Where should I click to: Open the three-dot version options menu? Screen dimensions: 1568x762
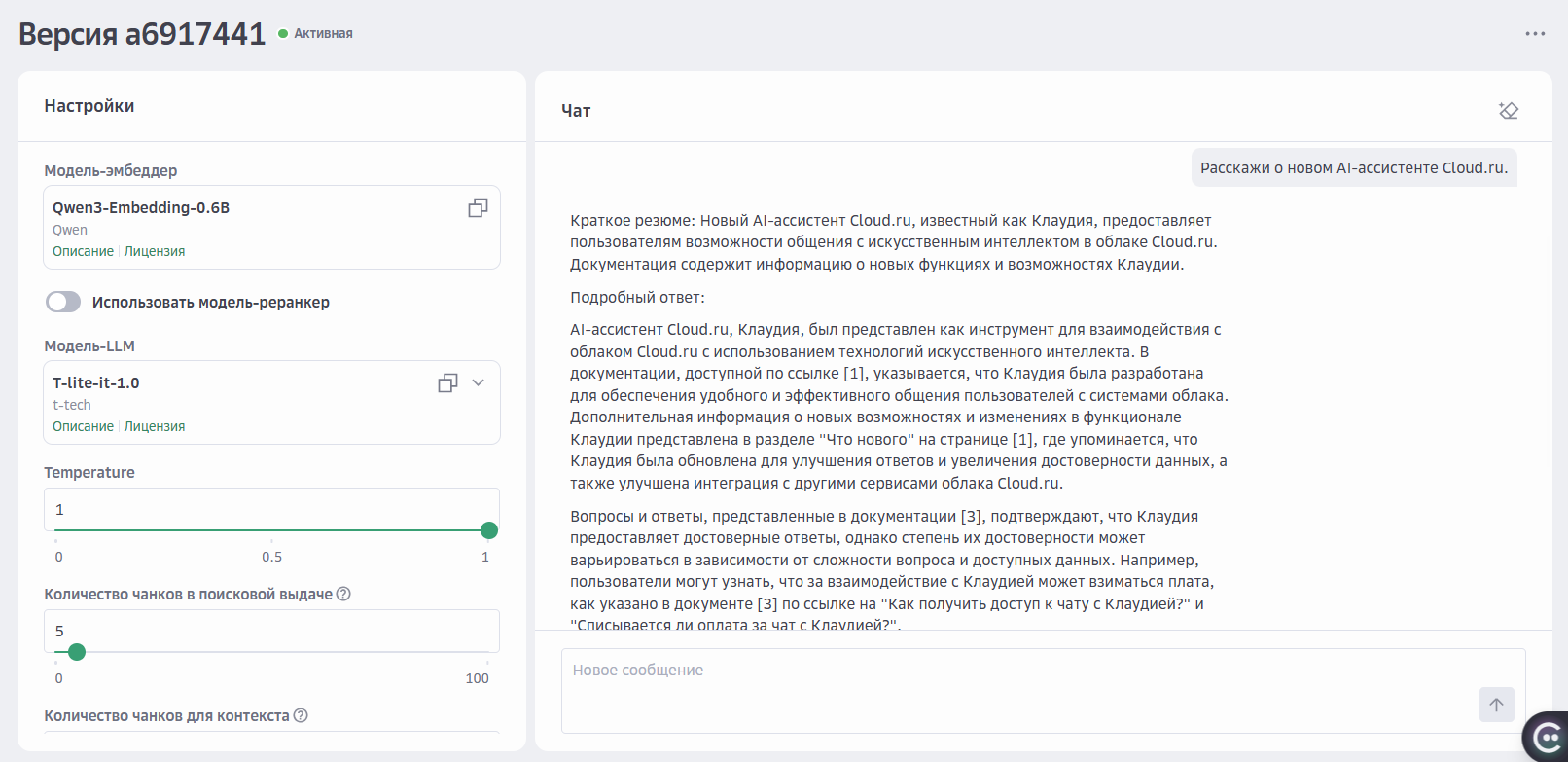point(1535,34)
